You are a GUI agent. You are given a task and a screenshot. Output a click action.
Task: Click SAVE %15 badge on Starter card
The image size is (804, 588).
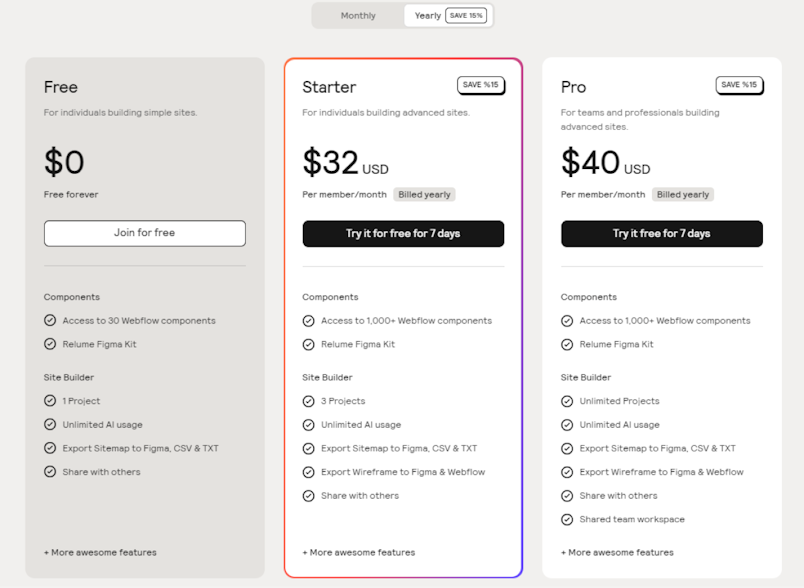pos(481,85)
